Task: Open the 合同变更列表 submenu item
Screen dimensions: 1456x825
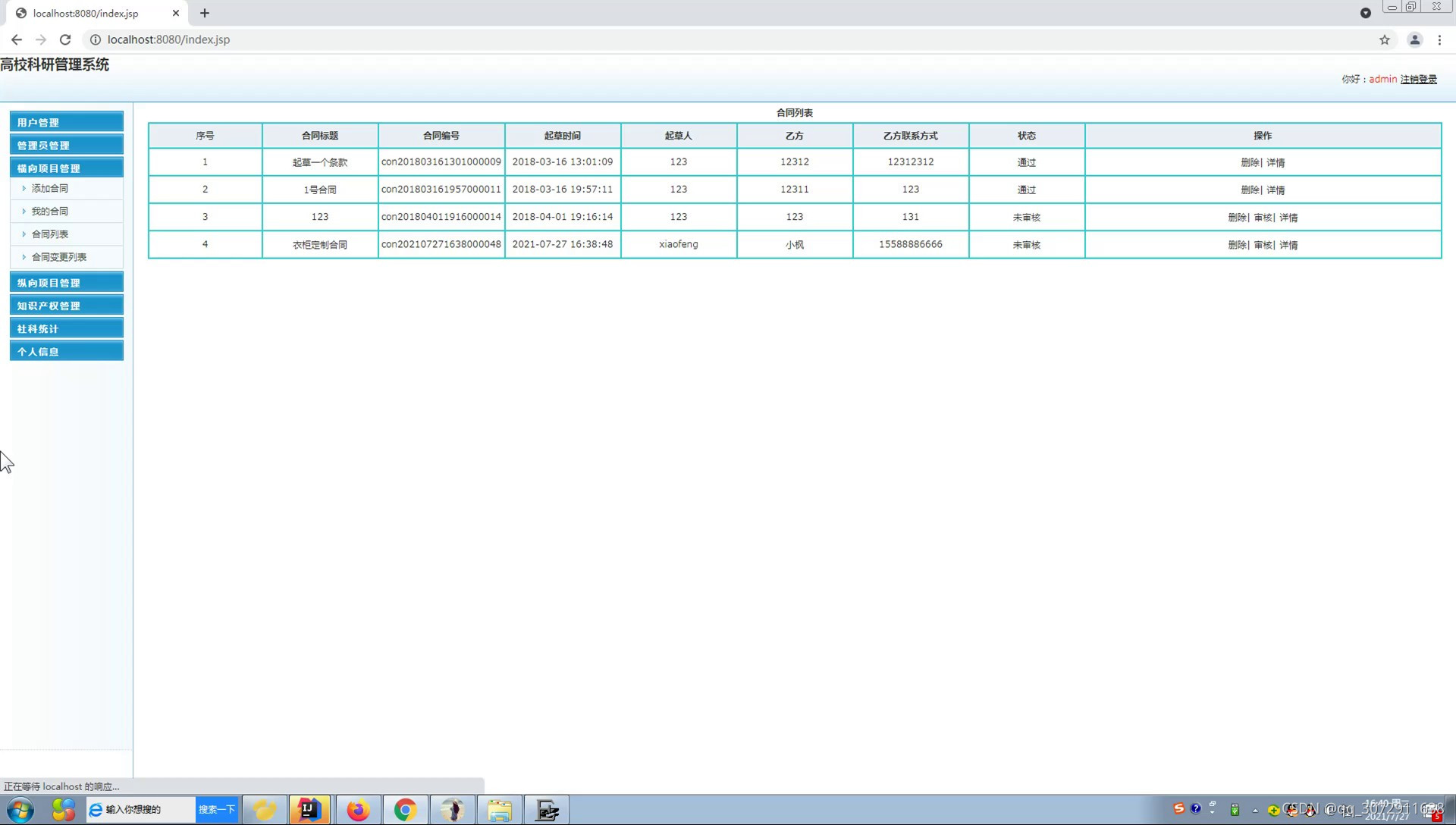Action: [x=59, y=256]
